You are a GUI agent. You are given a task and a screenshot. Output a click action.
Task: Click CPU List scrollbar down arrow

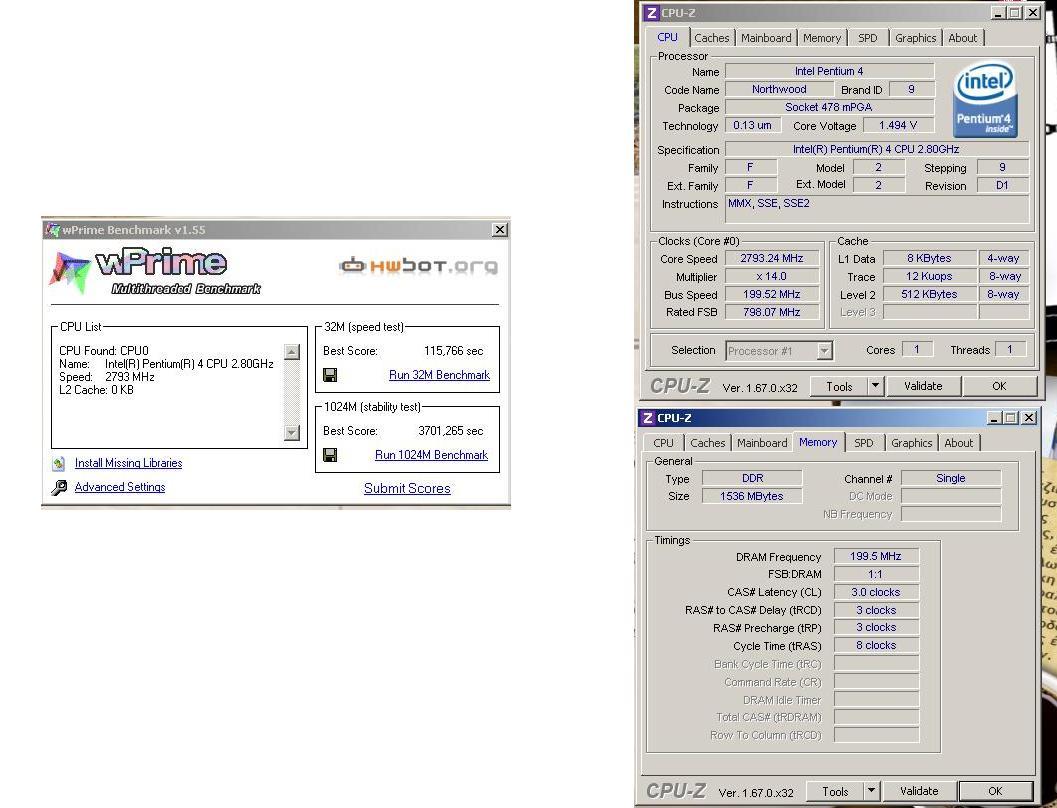(292, 433)
